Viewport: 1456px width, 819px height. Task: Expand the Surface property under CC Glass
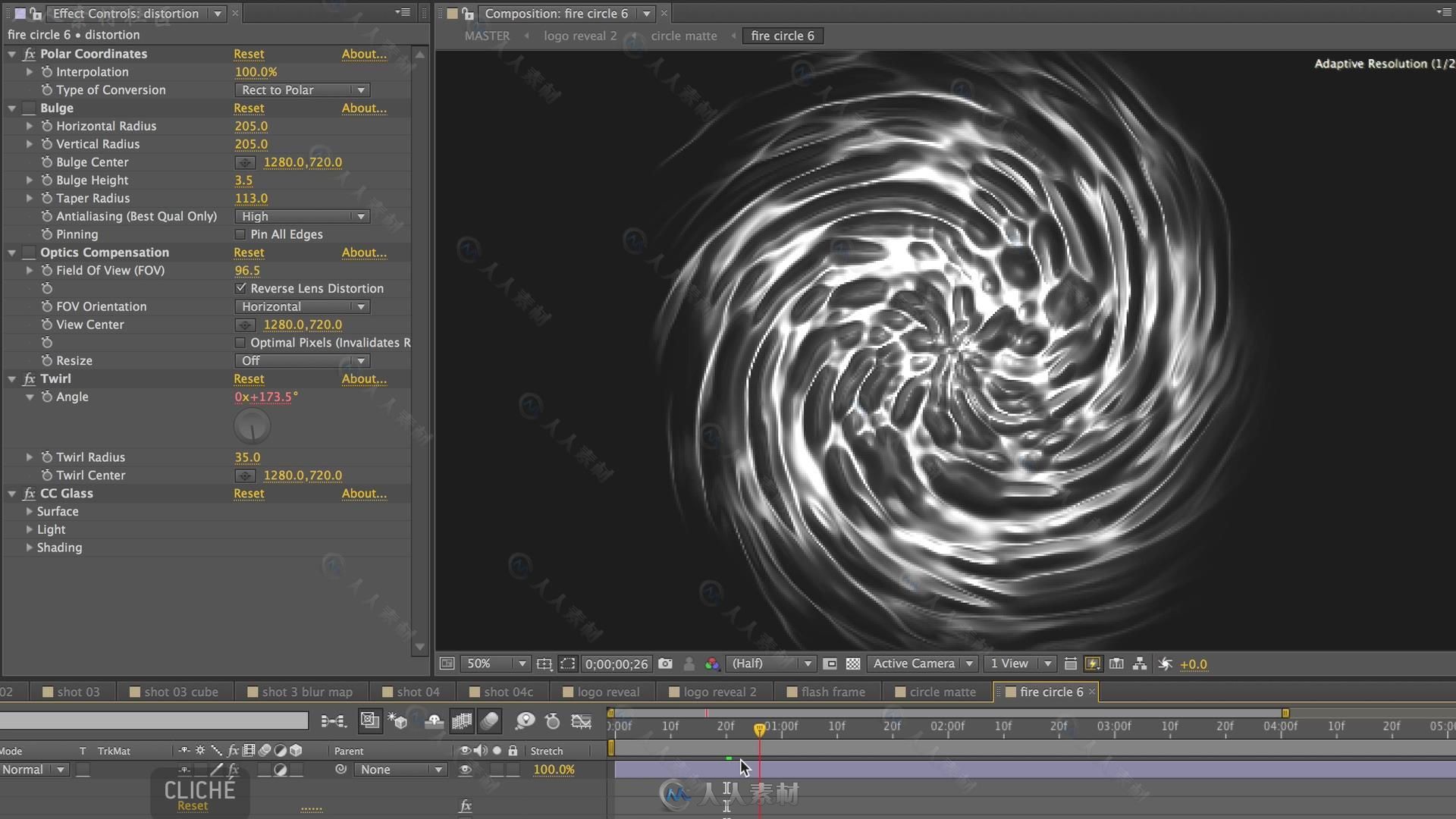tap(27, 511)
